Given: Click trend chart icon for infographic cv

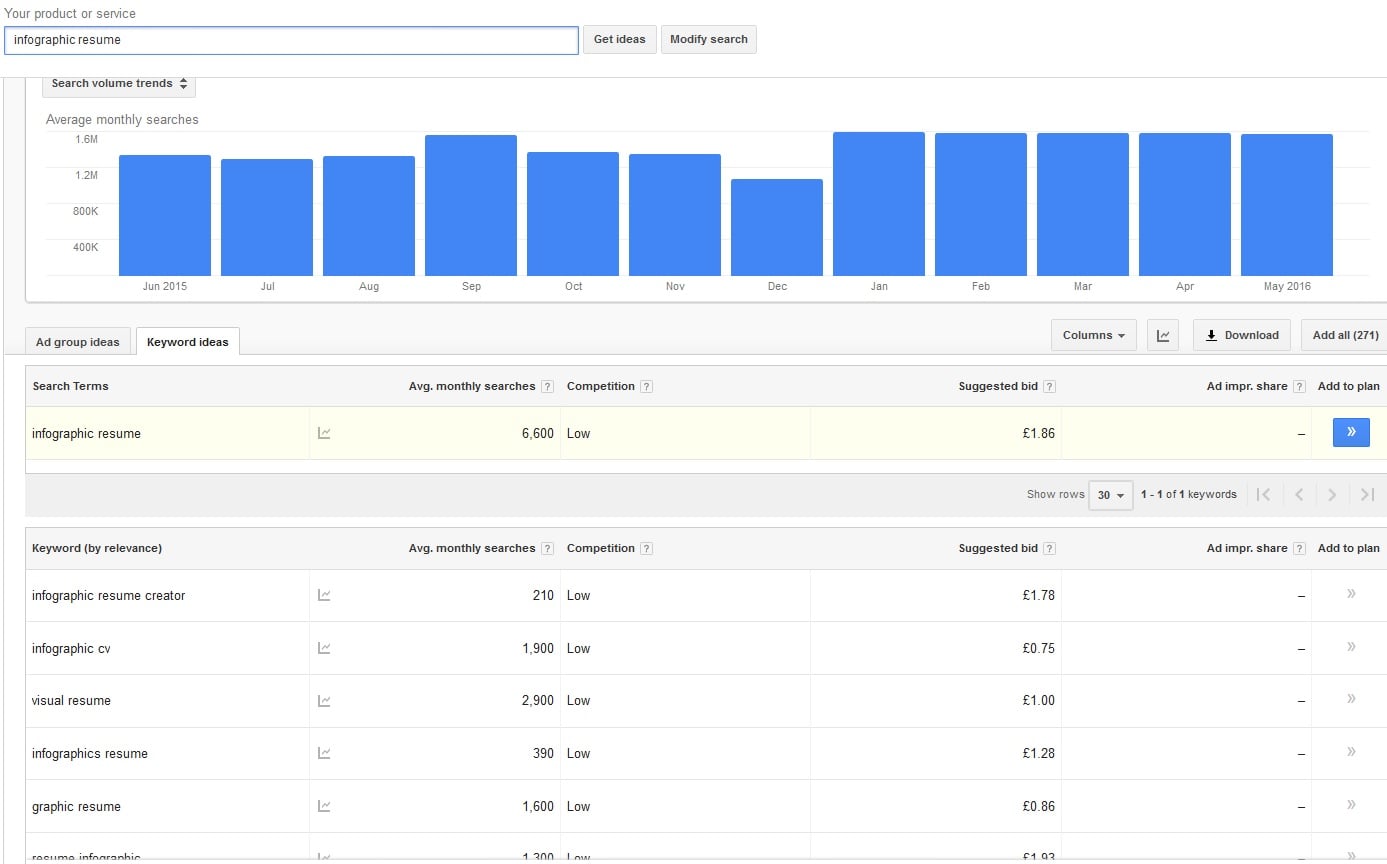Looking at the screenshot, I should pyautogui.click(x=324, y=648).
